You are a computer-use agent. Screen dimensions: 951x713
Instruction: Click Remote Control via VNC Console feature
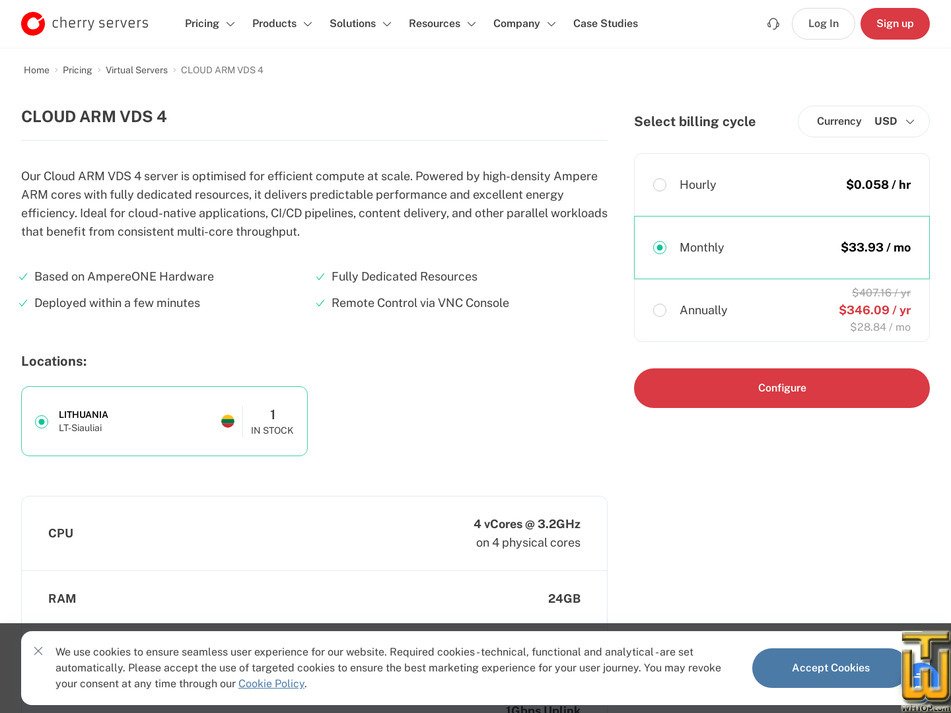coord(420,303)
